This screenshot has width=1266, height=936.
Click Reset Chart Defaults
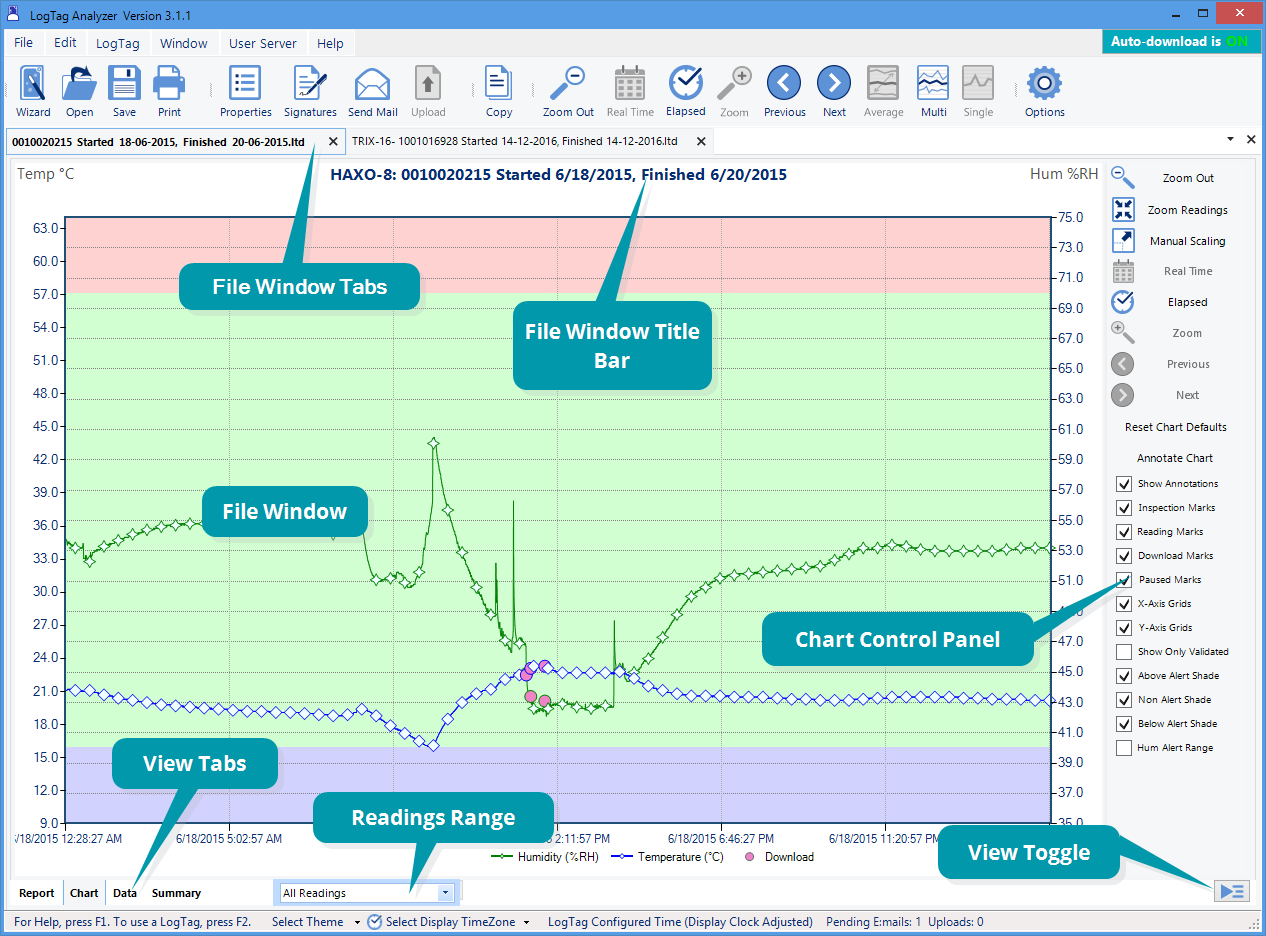click(x=1176, y=427)
